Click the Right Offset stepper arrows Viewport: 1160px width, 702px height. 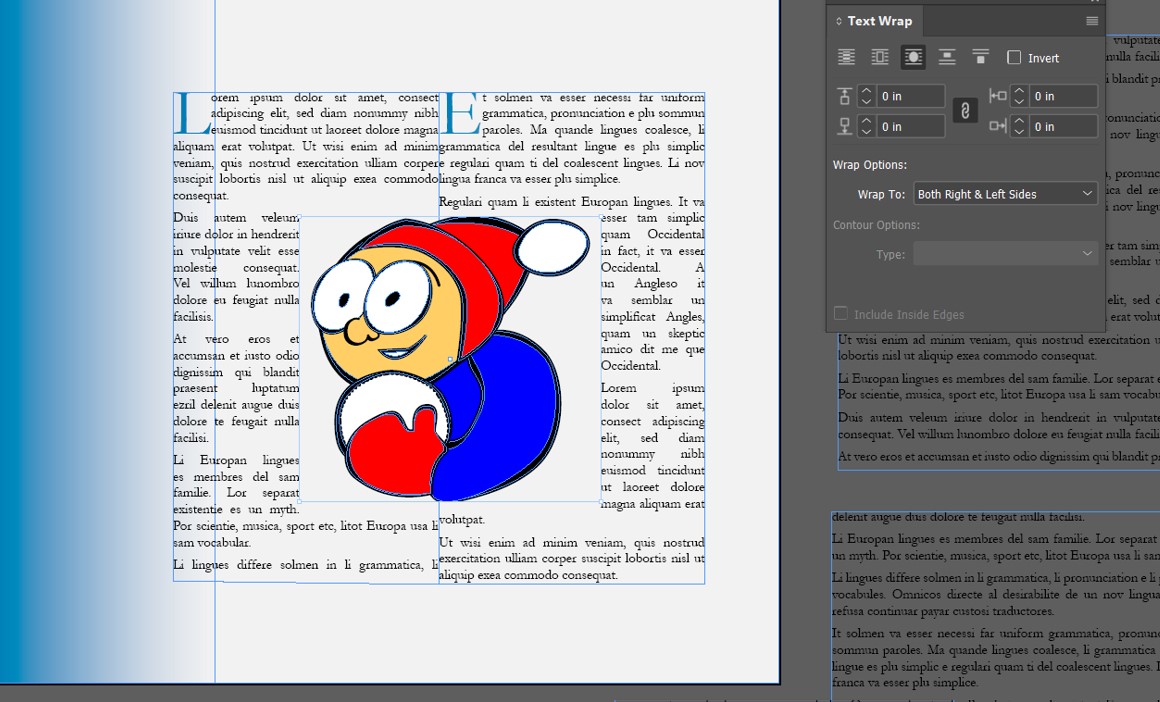(1019, 126)
